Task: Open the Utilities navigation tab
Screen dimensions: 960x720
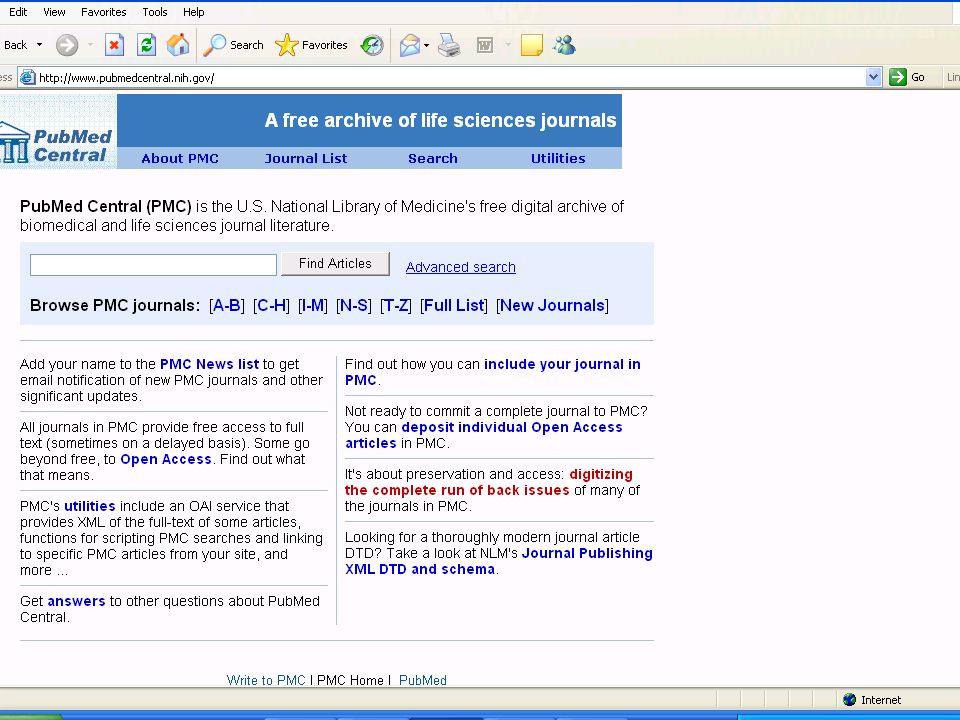Action: tap(558, 158)
